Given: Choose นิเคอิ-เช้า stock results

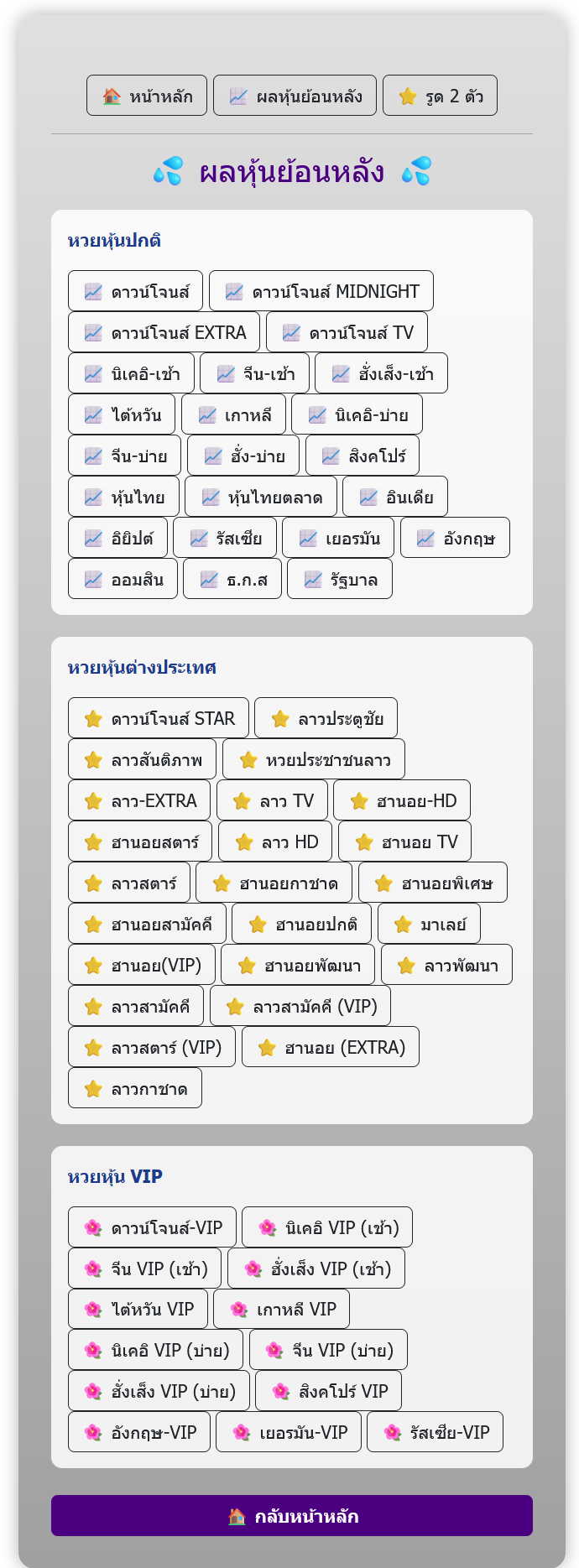Looking at the screenshot, I should tap(131, 373).
